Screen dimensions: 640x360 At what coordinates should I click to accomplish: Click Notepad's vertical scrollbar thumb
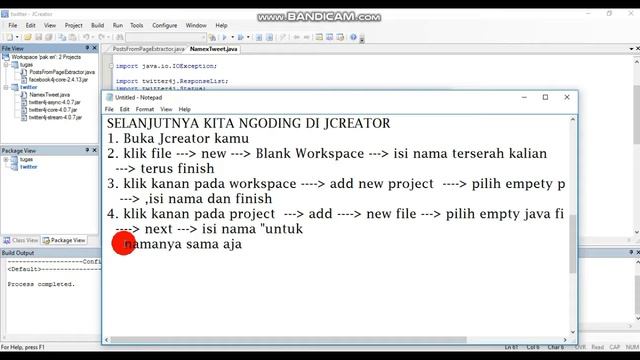click(x=573, y=244)
